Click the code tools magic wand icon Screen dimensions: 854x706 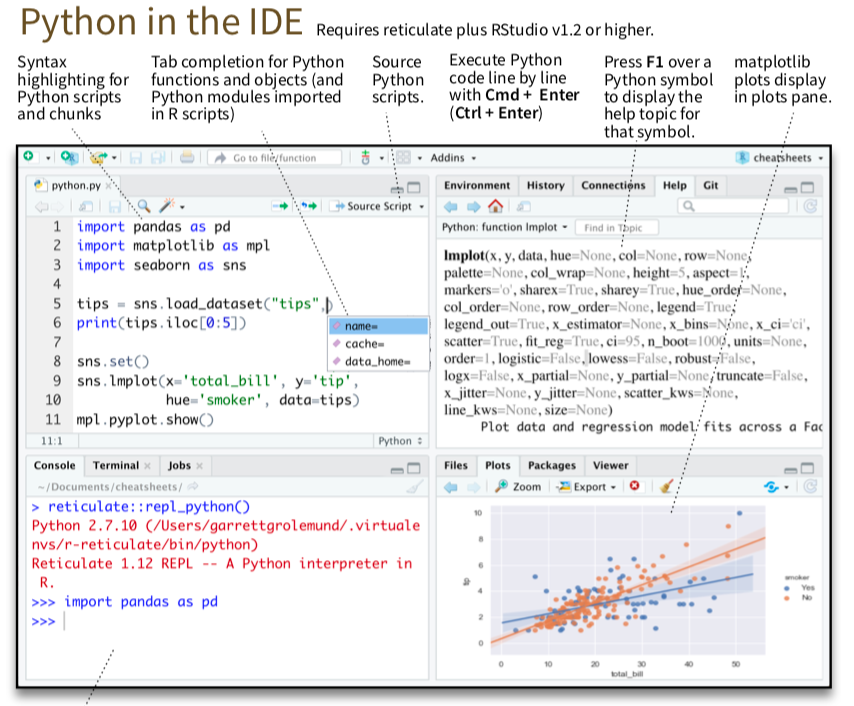[167, 206]
